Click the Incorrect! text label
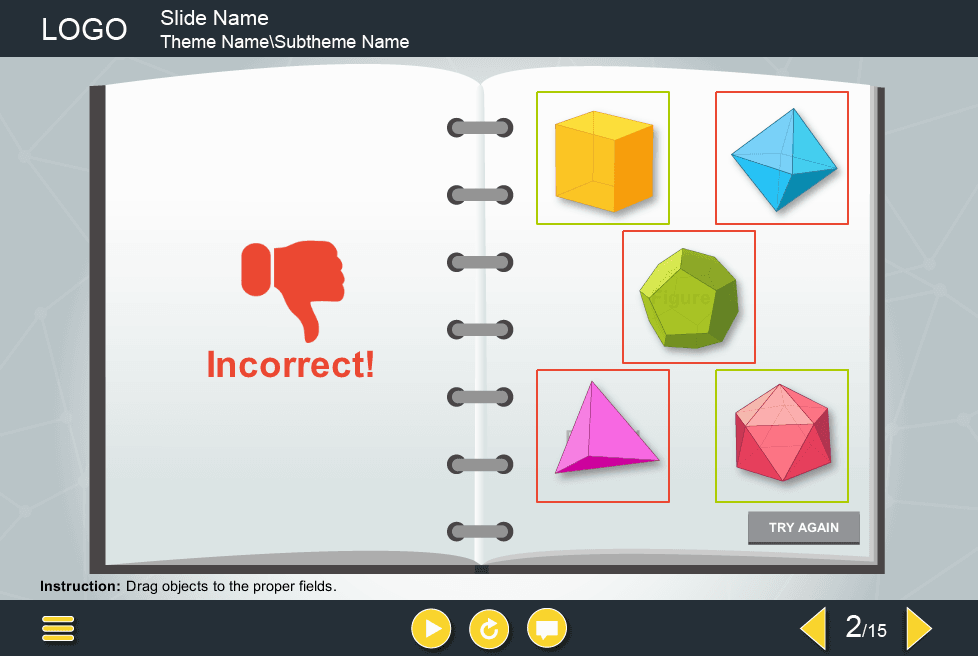This screenshot has width=978, height=656. click(289, 364)
